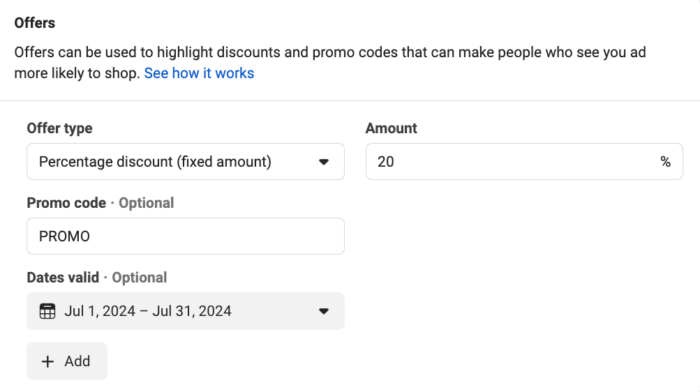Click the Offers description paragraph text
This screenshot has height=392, width=700.
(330, 63)
